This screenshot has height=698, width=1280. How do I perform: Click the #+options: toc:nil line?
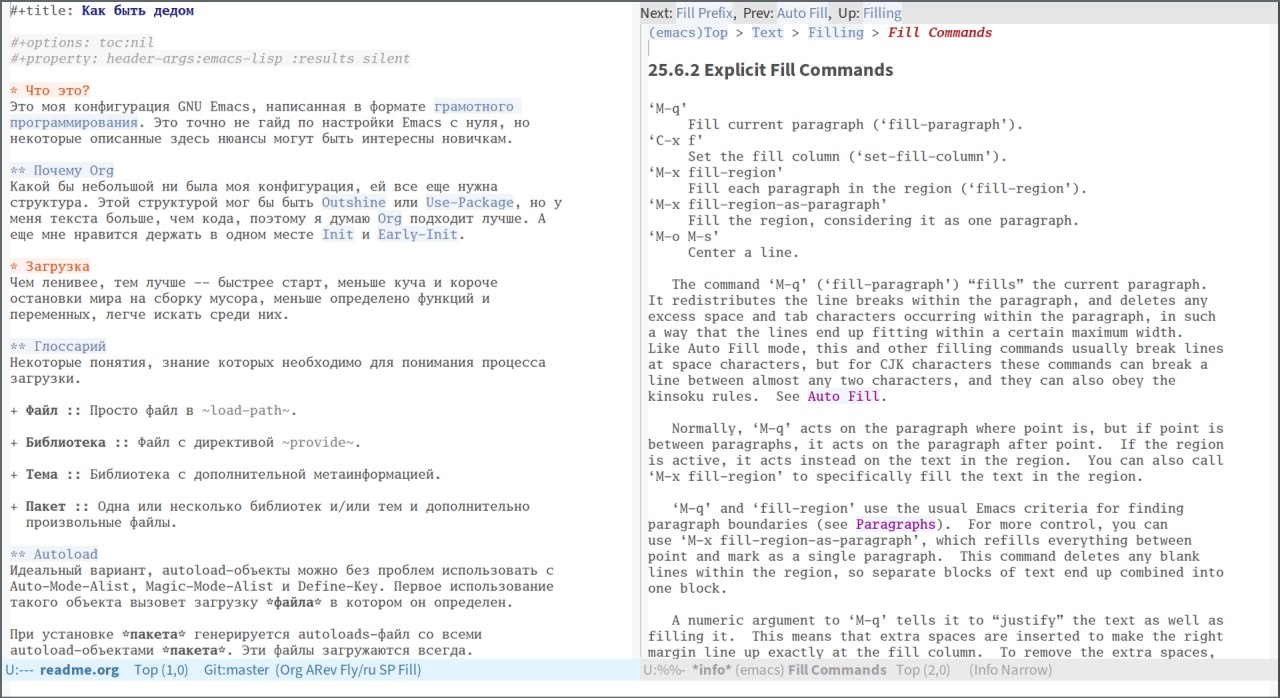pyautogui.click(x=82, y=43)
